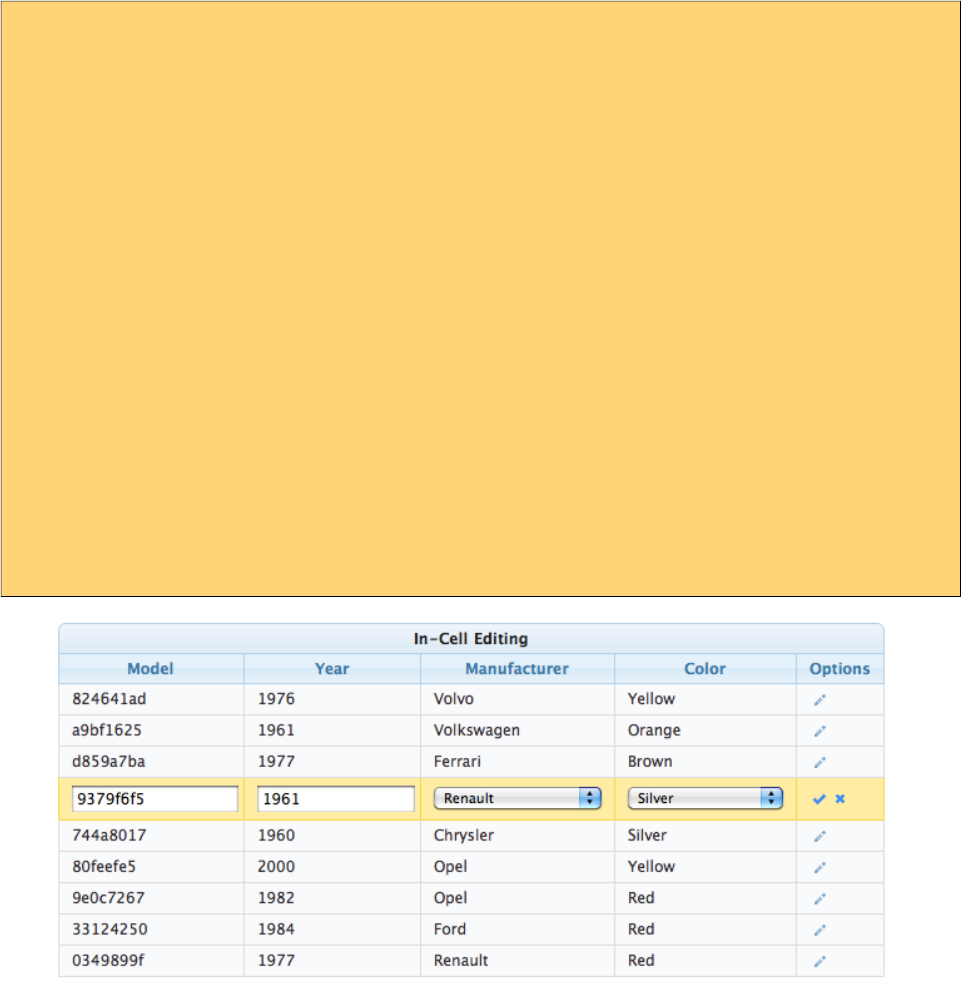Click Yellow in the 80feefe5 row
Image resolution: width=961 pixels, height=991 pixels.
point(651,866)
